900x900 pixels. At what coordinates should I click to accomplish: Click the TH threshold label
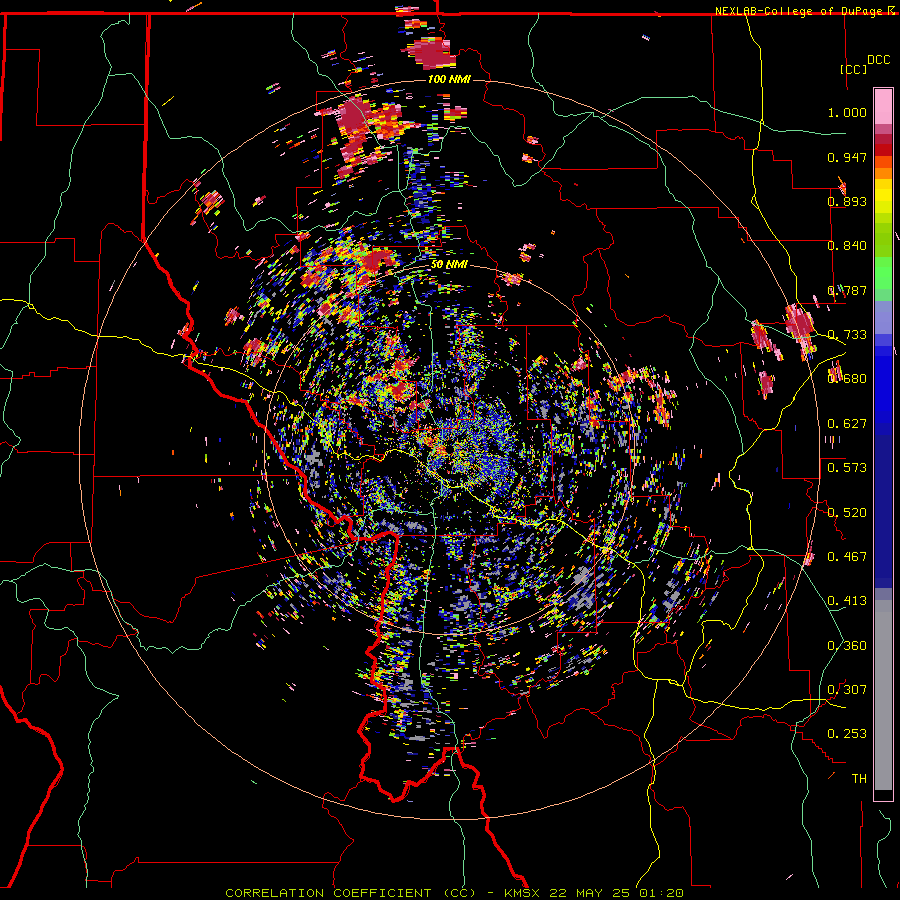click(859, 779)
